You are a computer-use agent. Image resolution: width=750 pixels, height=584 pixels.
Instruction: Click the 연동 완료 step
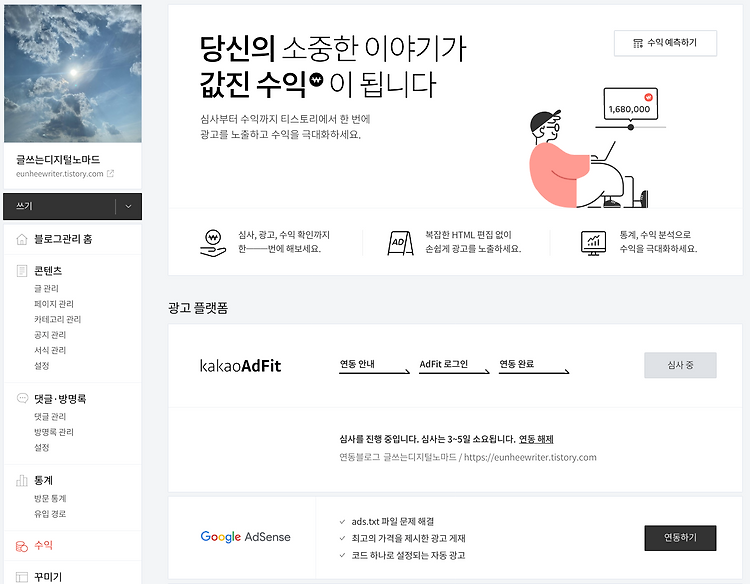coord(534,366)
